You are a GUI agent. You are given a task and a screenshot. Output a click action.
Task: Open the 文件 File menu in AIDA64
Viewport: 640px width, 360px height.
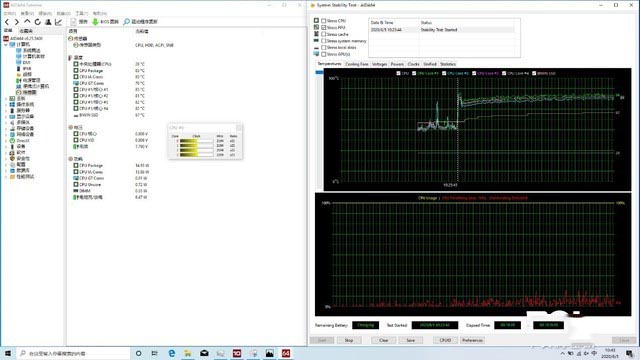[x=10, y=13]
